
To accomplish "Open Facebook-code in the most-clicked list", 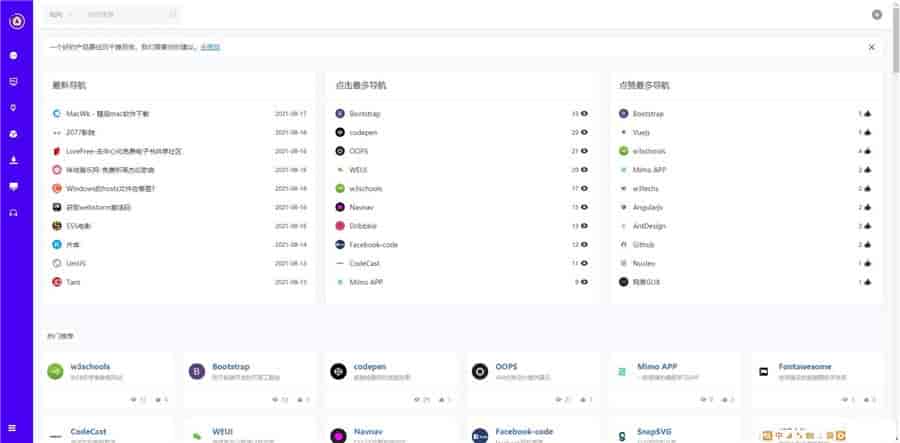I will [374, 244].
